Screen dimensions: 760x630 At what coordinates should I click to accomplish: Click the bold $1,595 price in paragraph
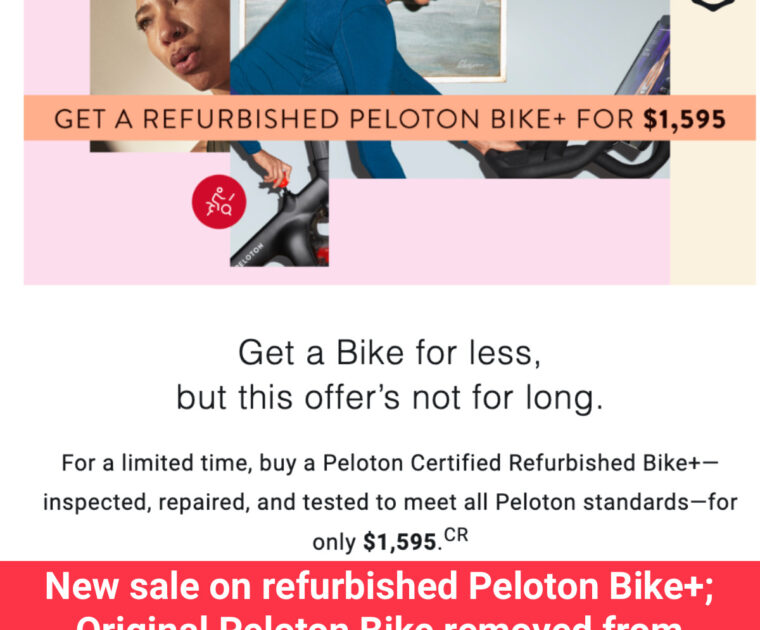point(400,543)
